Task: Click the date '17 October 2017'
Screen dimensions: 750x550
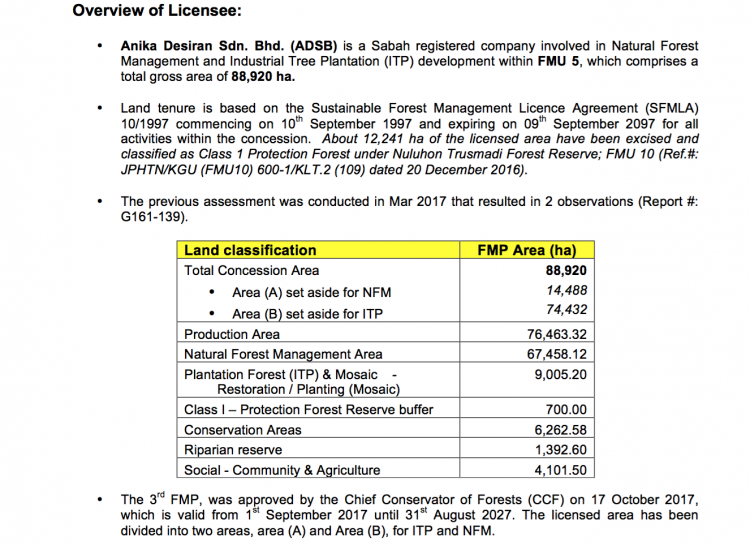Action: 642,499
